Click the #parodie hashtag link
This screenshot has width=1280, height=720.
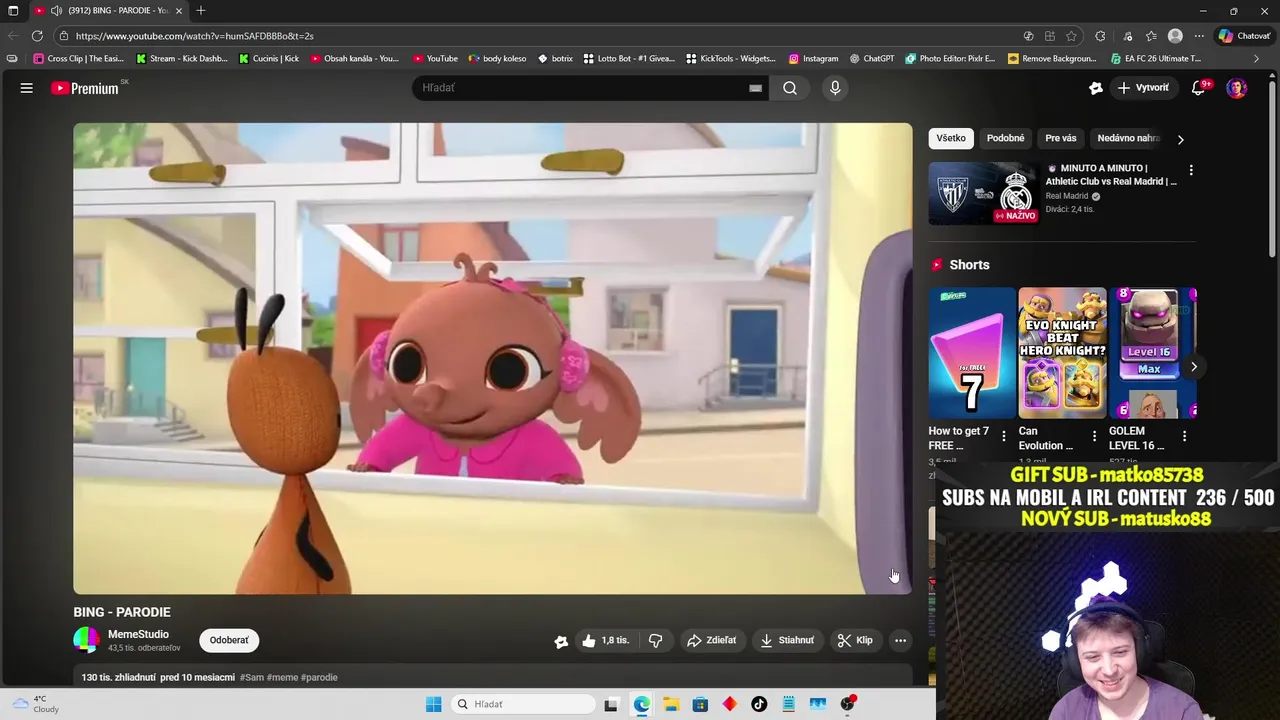pyautogui.click(x=319, y=677)
